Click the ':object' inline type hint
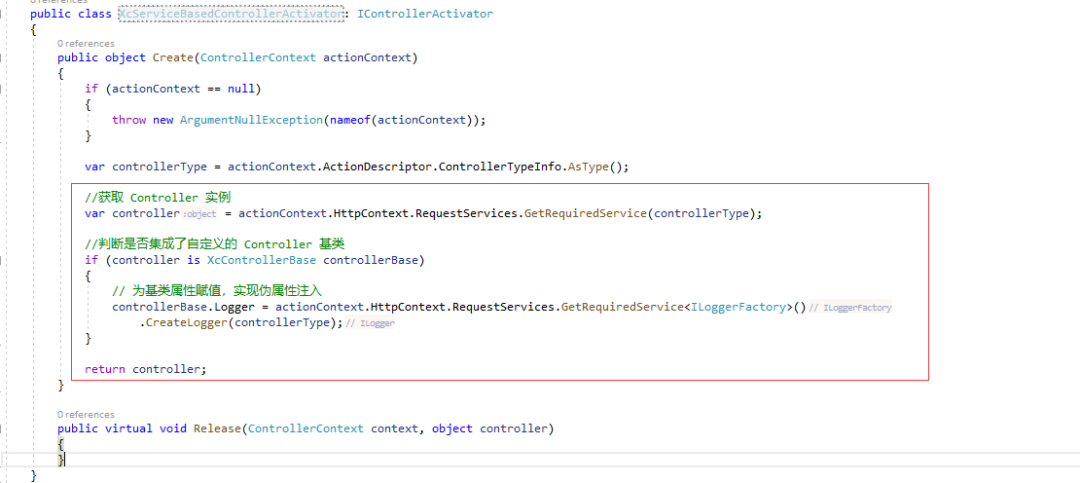Viewport: 1080px width, 483px height. 200,214
